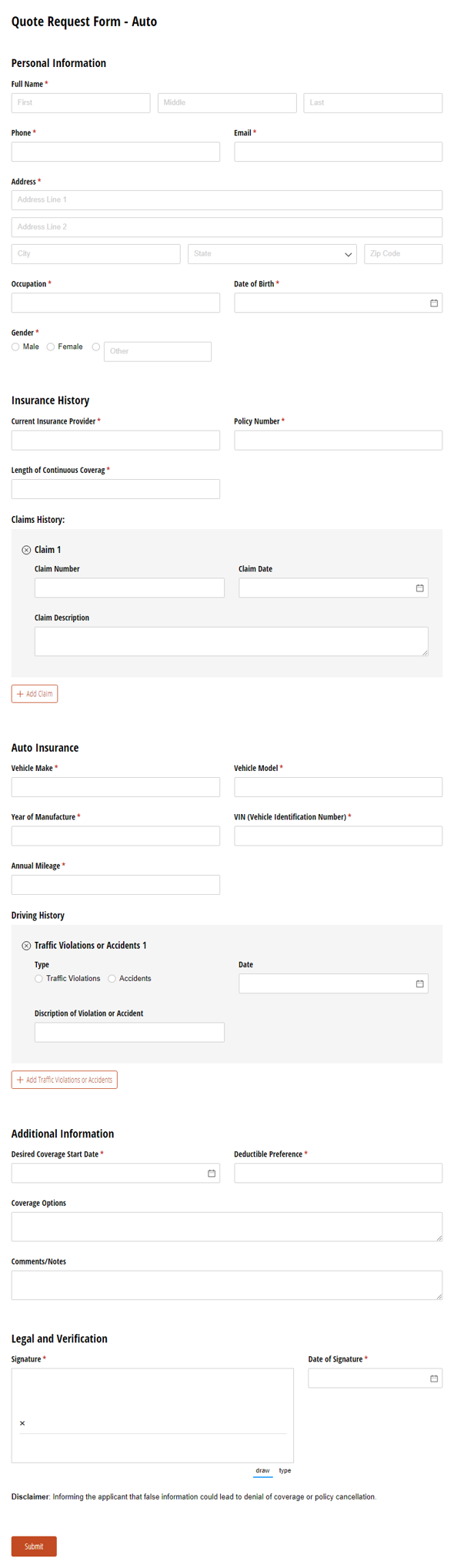Screen dimensions: 454x1568
Task: Open Date of Signature calendar icon
Action: pos(434,1379)
